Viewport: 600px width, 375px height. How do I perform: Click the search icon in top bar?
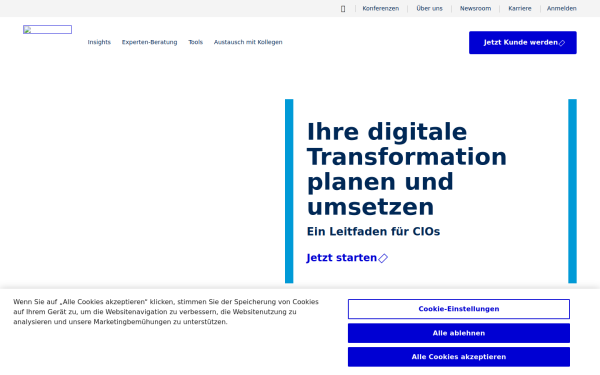pyautogui.click(x=343, y=9)
